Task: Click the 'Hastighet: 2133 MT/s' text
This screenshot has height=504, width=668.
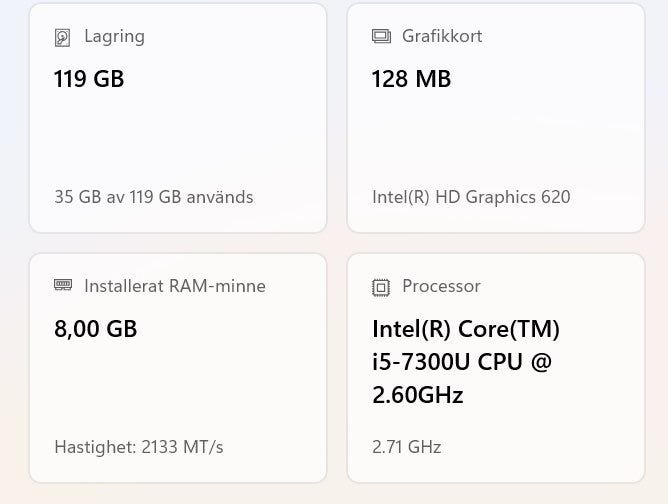Action: pos(139,447)
